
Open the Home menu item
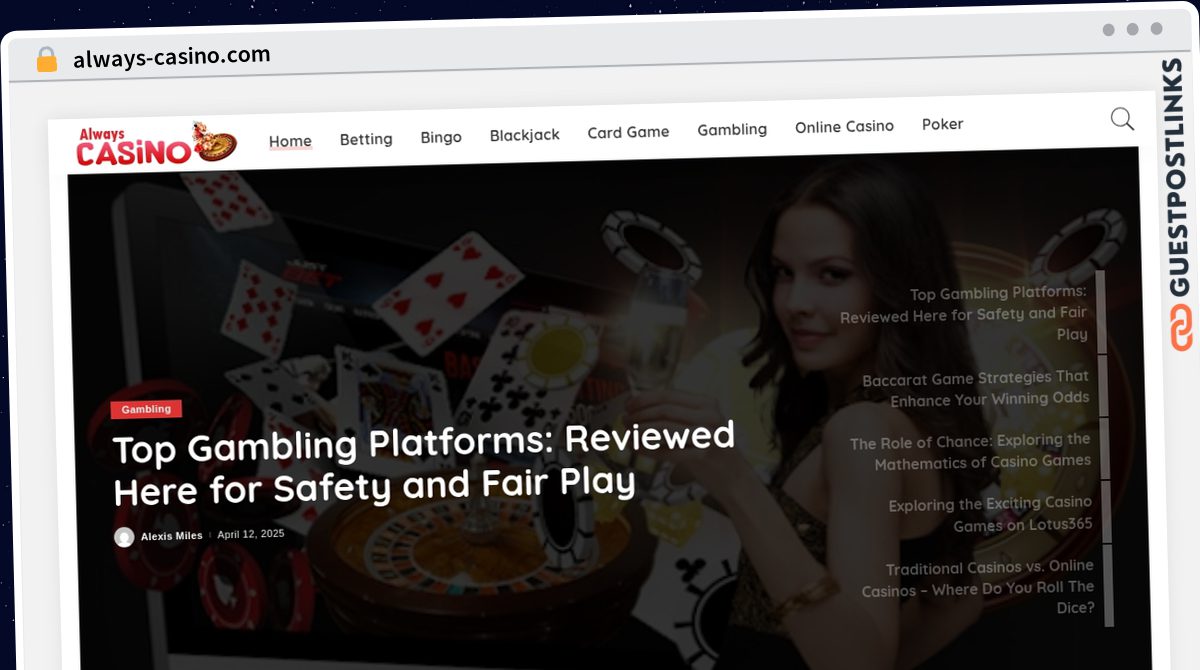[x=290, y=141]
